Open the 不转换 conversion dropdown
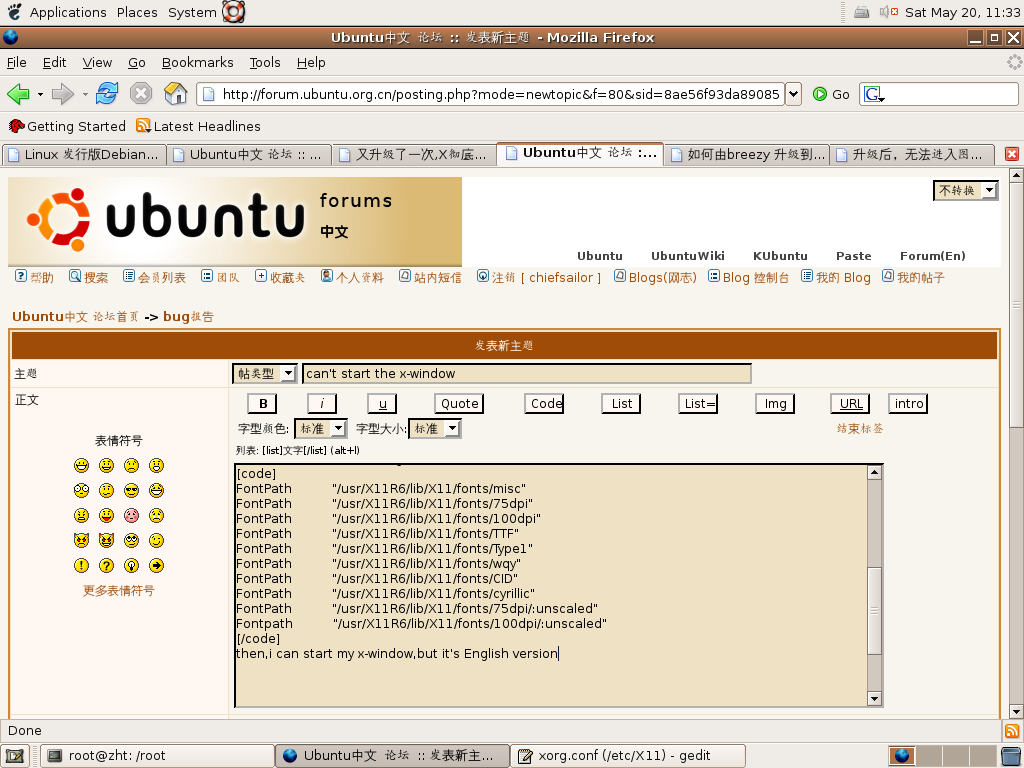This screenshot has height=768, width=1024. click(x=966, y=190)
